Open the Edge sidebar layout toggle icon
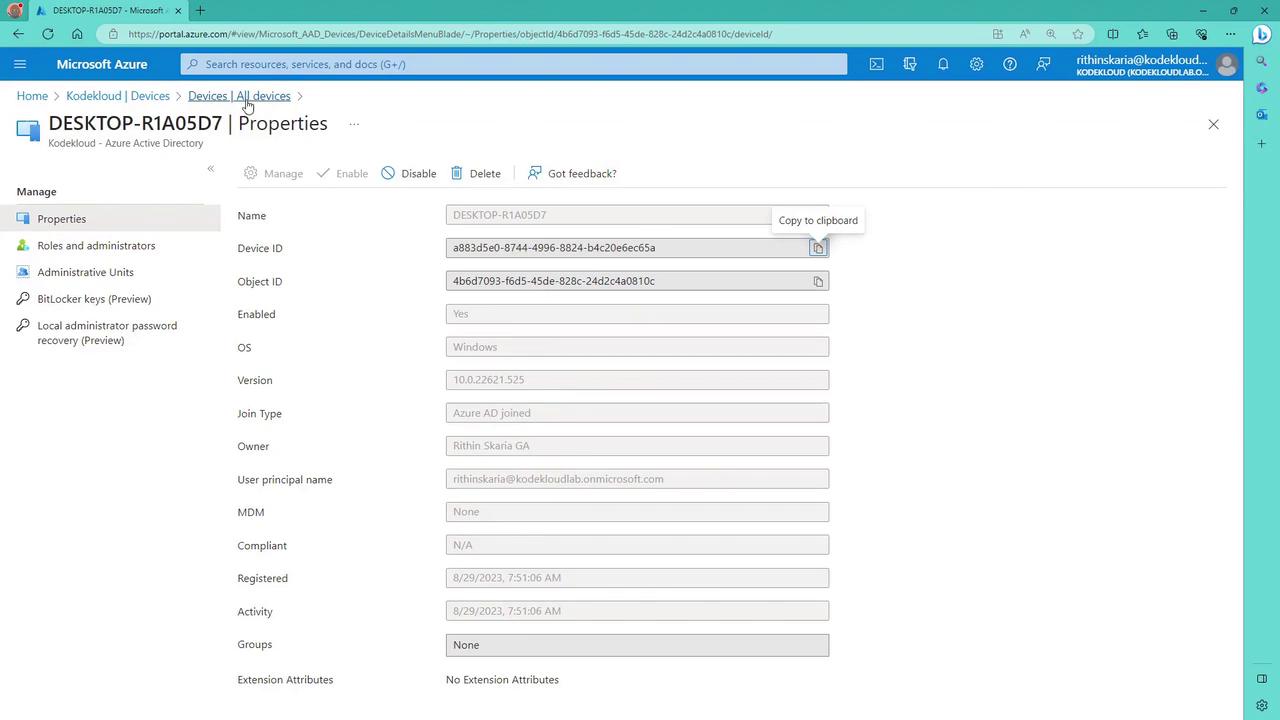1280x720 pixels. tap(1262, 679)
